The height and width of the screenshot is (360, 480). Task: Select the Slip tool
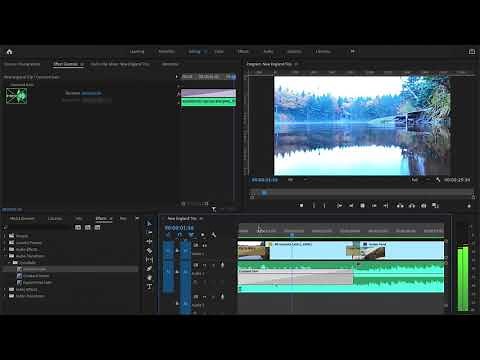[x=149, y=259]
